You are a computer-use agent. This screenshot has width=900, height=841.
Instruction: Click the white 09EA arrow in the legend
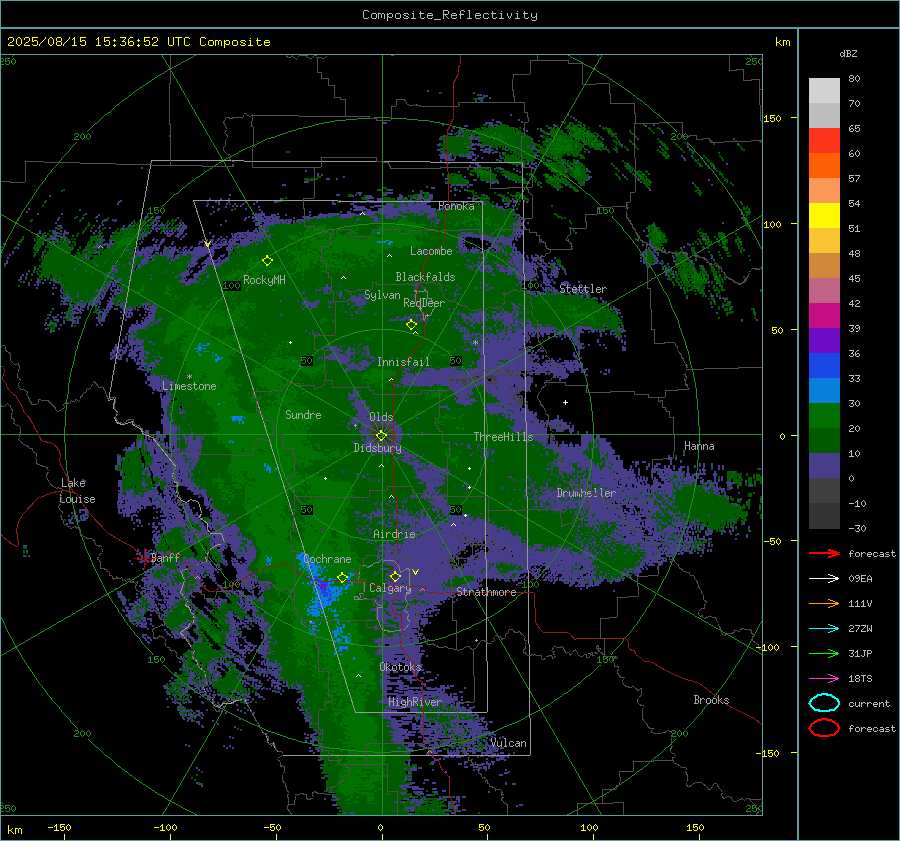coord(824,579)
